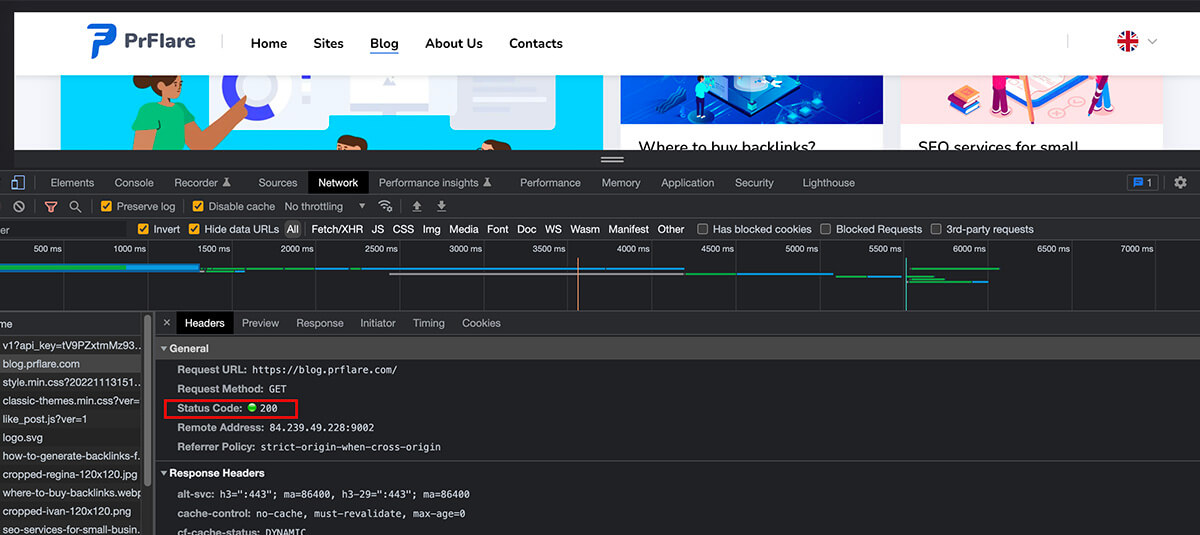The image size is (1200, 535).
Task: Open DevTools settings gear
Action: pyautogui.click(x=1180, y=183)
